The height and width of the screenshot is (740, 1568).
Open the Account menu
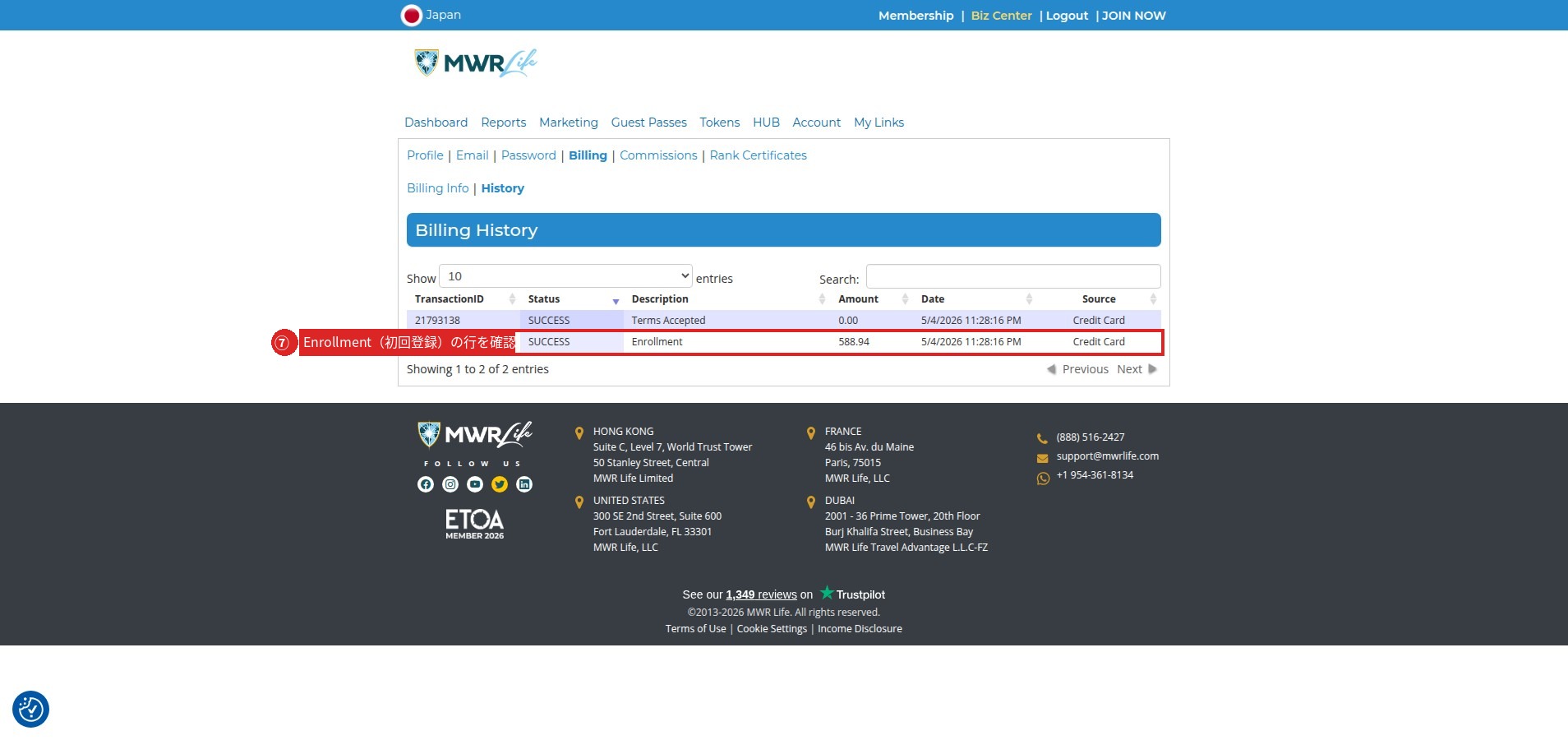[816, 123]
